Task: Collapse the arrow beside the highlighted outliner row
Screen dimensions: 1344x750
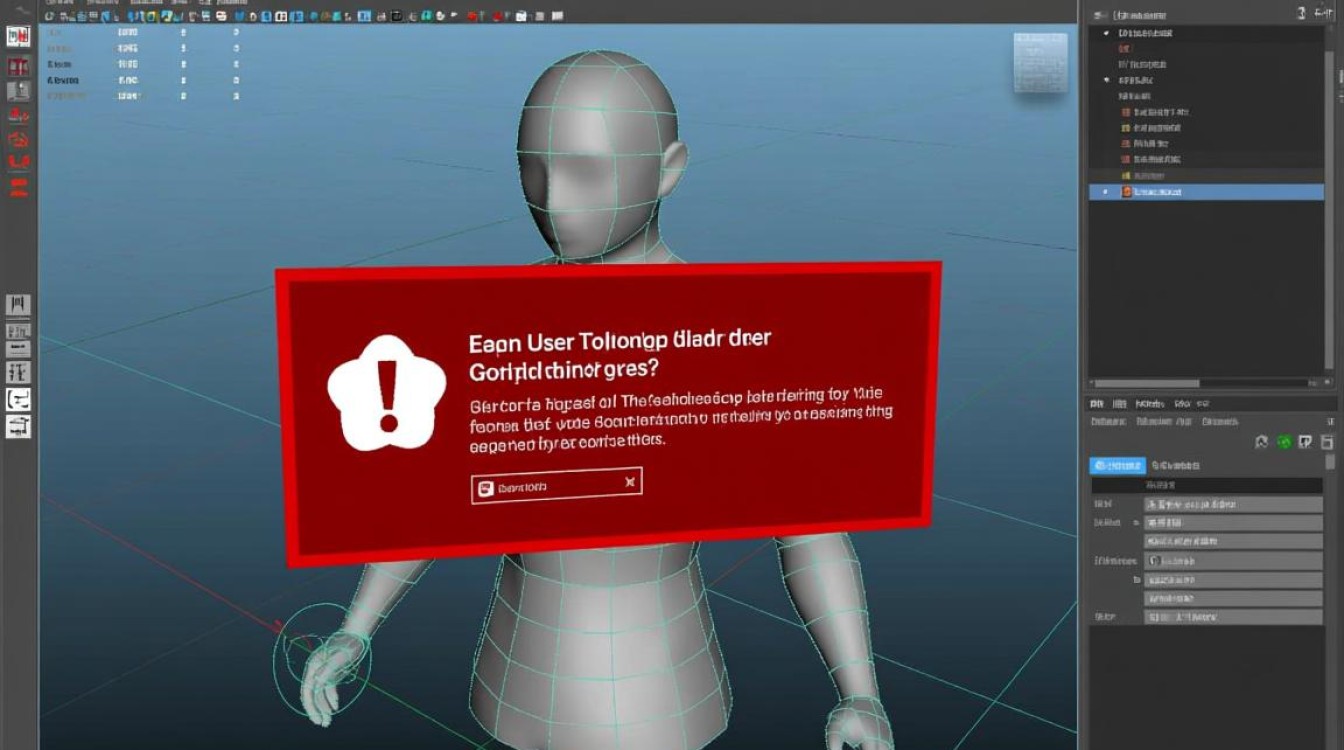Action: [1105, 191]
